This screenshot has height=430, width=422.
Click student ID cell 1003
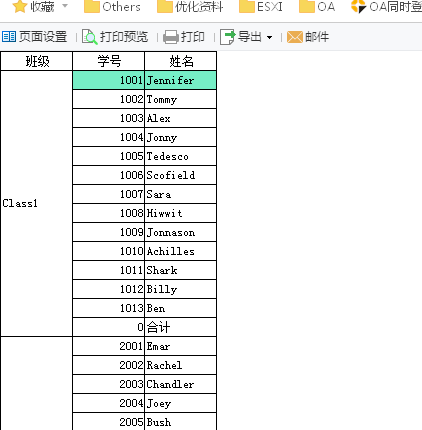click(109, 118)
